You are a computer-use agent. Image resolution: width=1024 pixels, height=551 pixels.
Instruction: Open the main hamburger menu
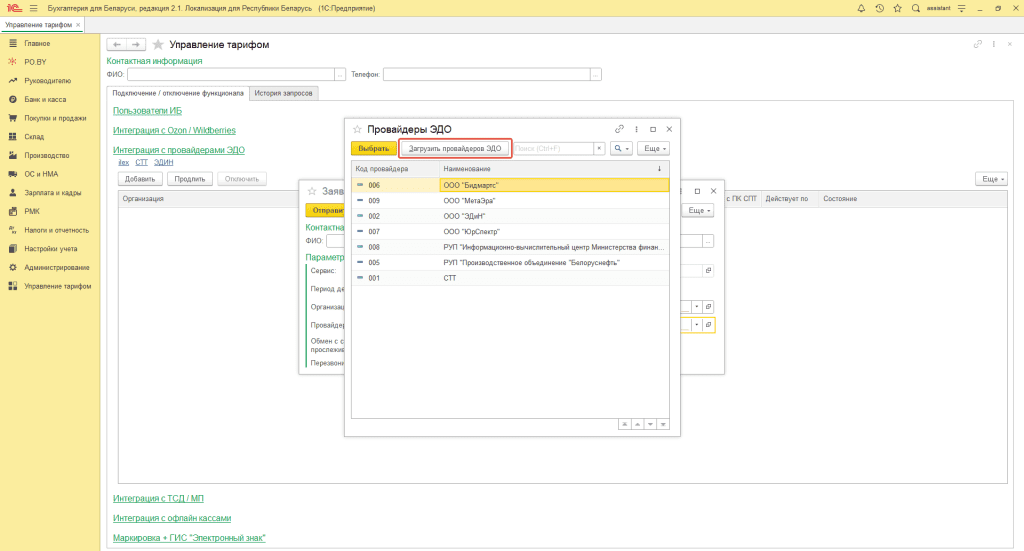[x=33, y=8]
